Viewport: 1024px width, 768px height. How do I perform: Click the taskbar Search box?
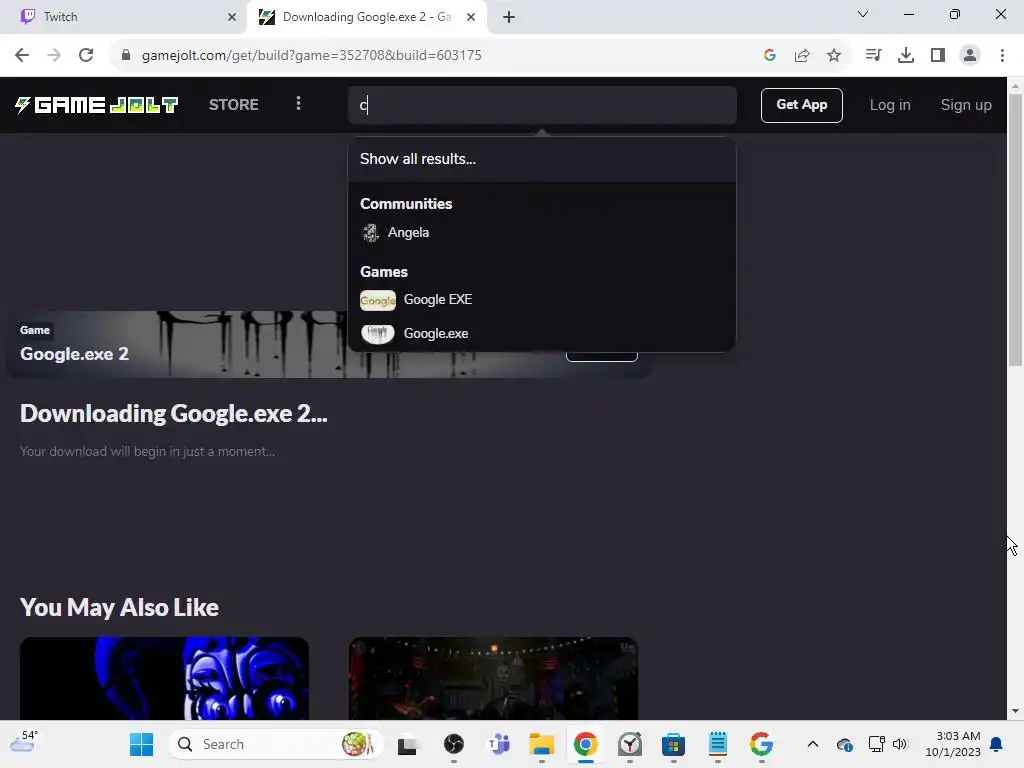point(276,744)
